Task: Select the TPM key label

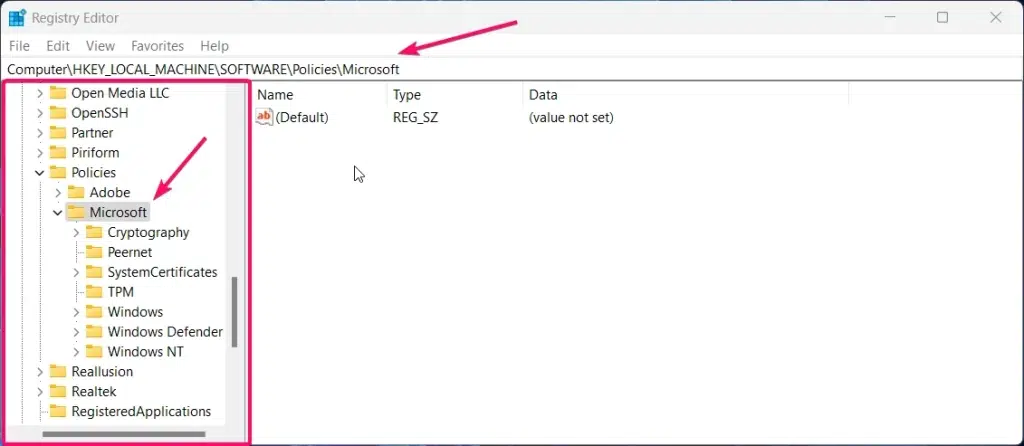Action: click(x=121, y=292)
